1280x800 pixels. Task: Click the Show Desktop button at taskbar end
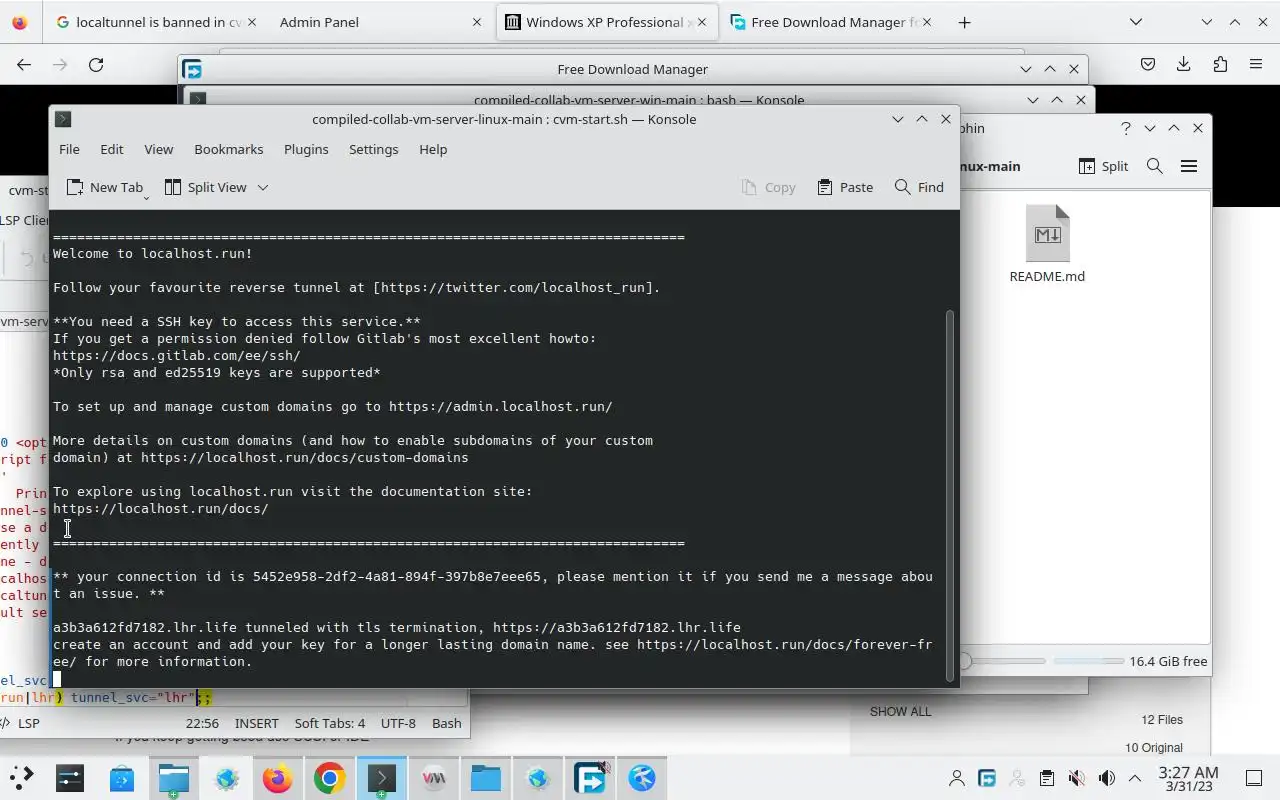tap(1253, 778)
